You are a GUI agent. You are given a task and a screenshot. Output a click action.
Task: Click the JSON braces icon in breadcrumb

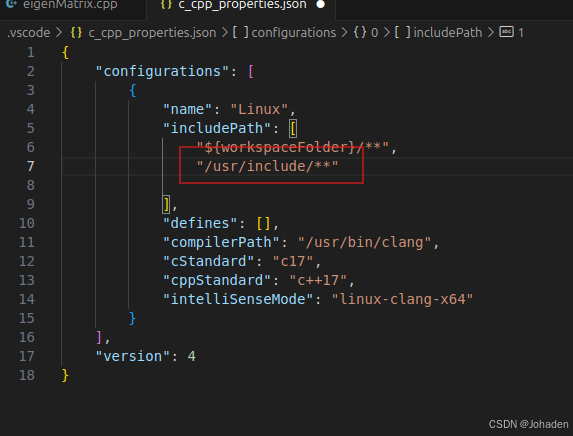pos(76,33)
